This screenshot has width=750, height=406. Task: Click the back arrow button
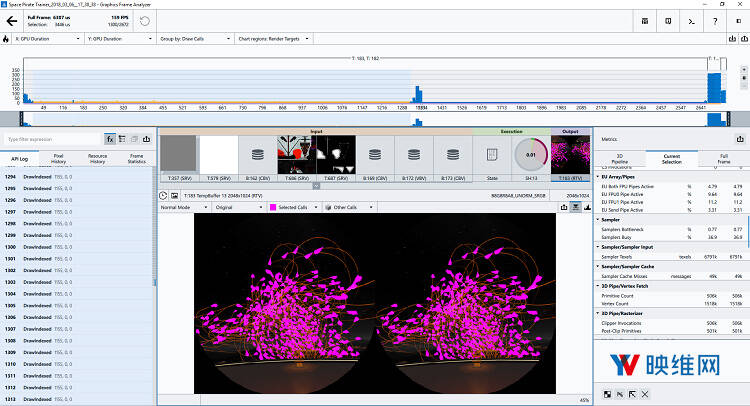click(x=12, y=20)
